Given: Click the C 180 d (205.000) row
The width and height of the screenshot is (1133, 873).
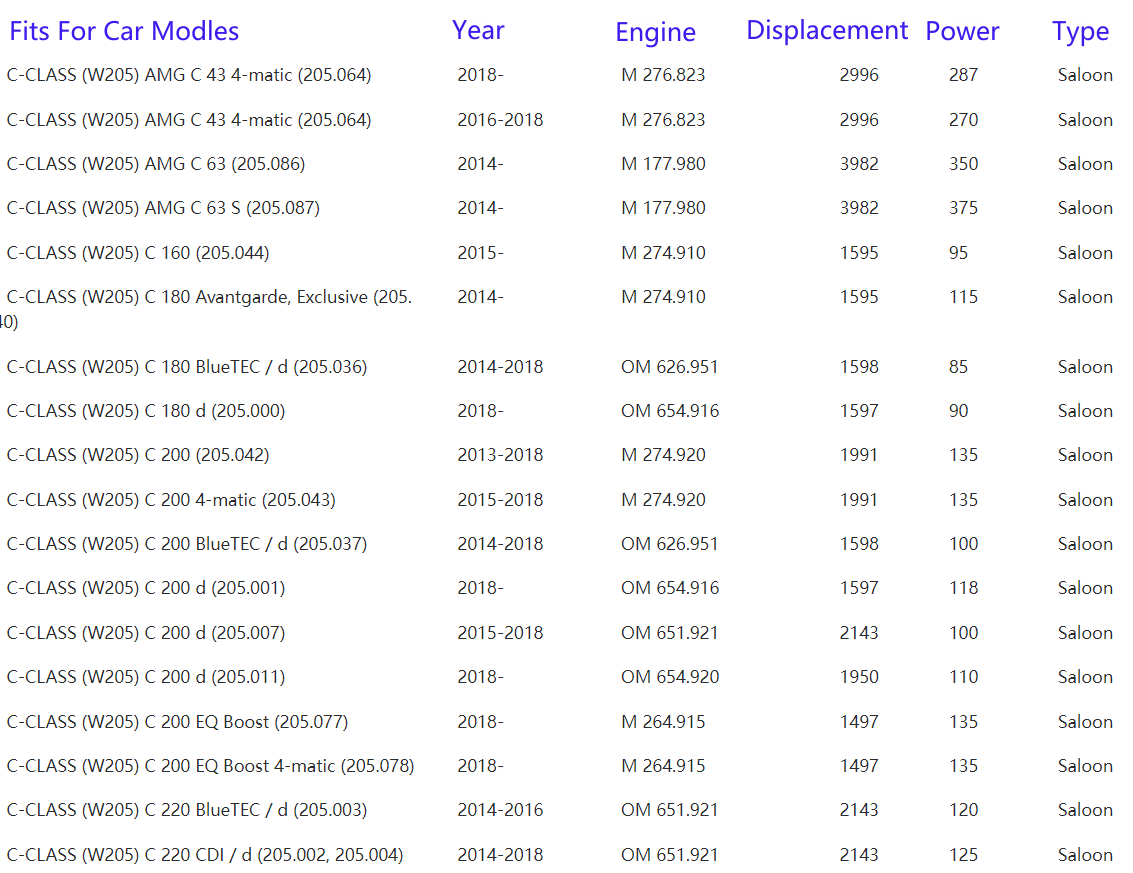Looking at the screenshot, I should pyautogui.click(x=146, y=411).
